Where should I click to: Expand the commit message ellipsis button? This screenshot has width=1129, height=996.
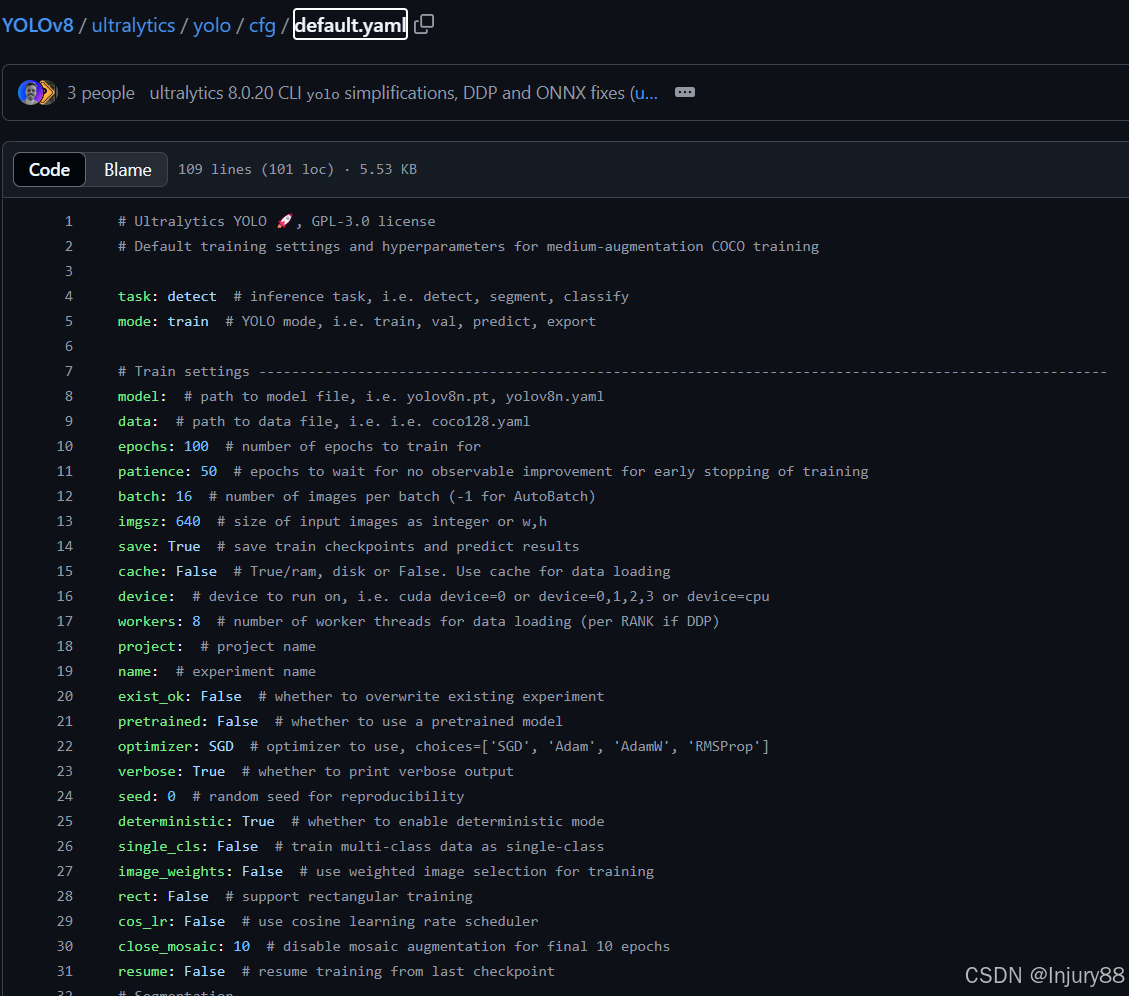[x=685, y=92]
